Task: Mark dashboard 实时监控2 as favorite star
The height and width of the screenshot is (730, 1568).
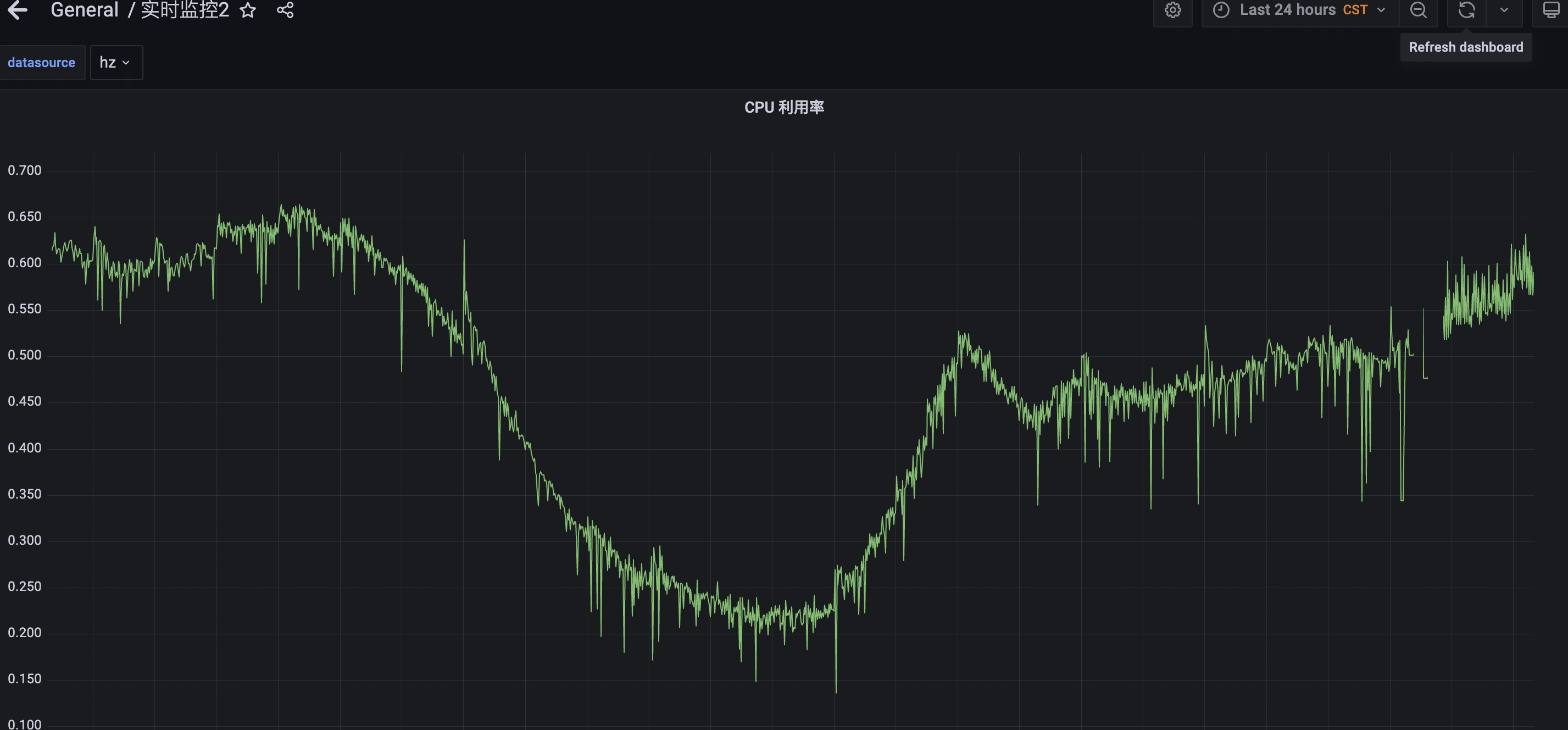Action: click(x=248, y=10)
